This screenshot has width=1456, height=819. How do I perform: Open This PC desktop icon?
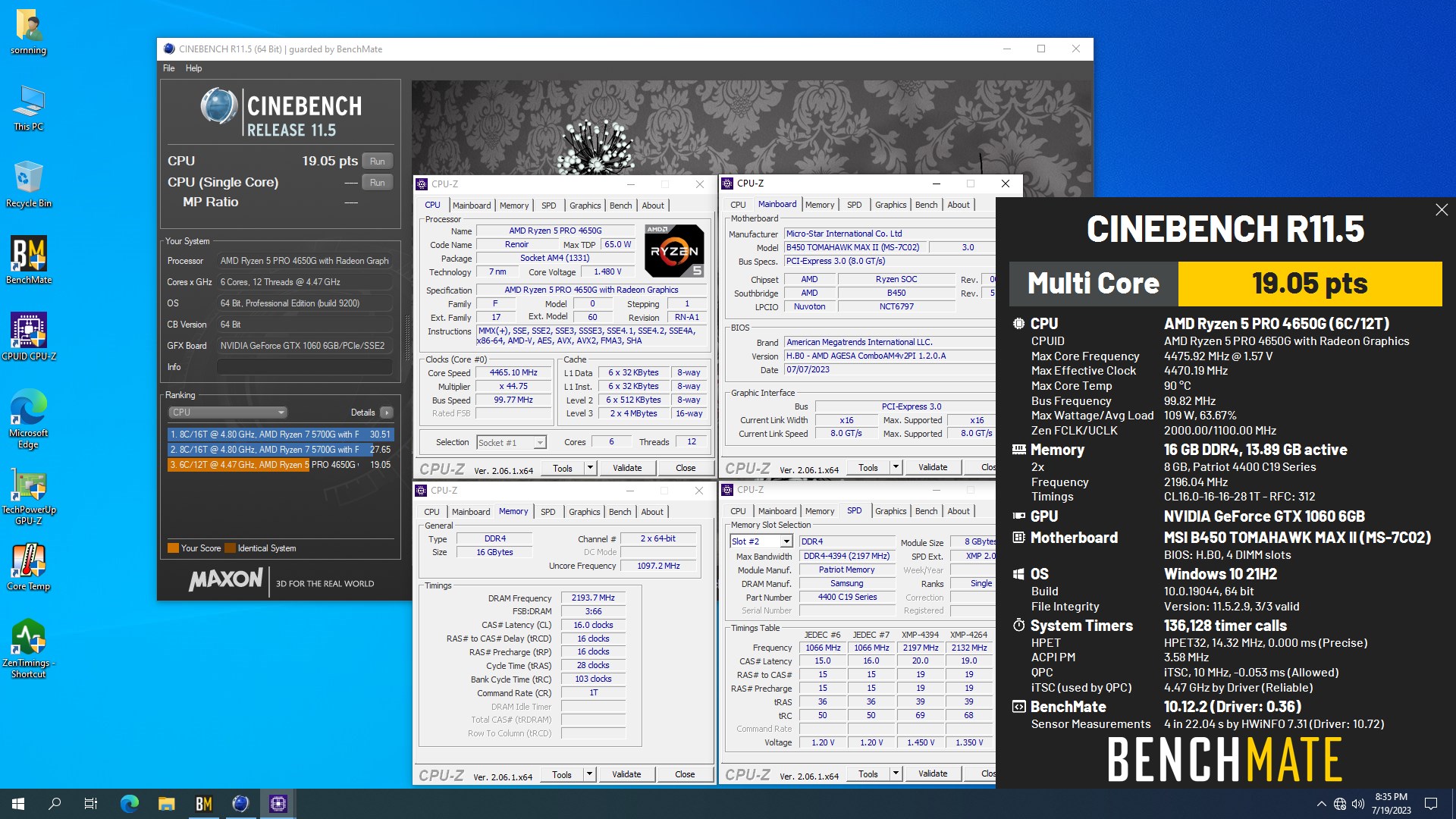click(x=28, y=108)
